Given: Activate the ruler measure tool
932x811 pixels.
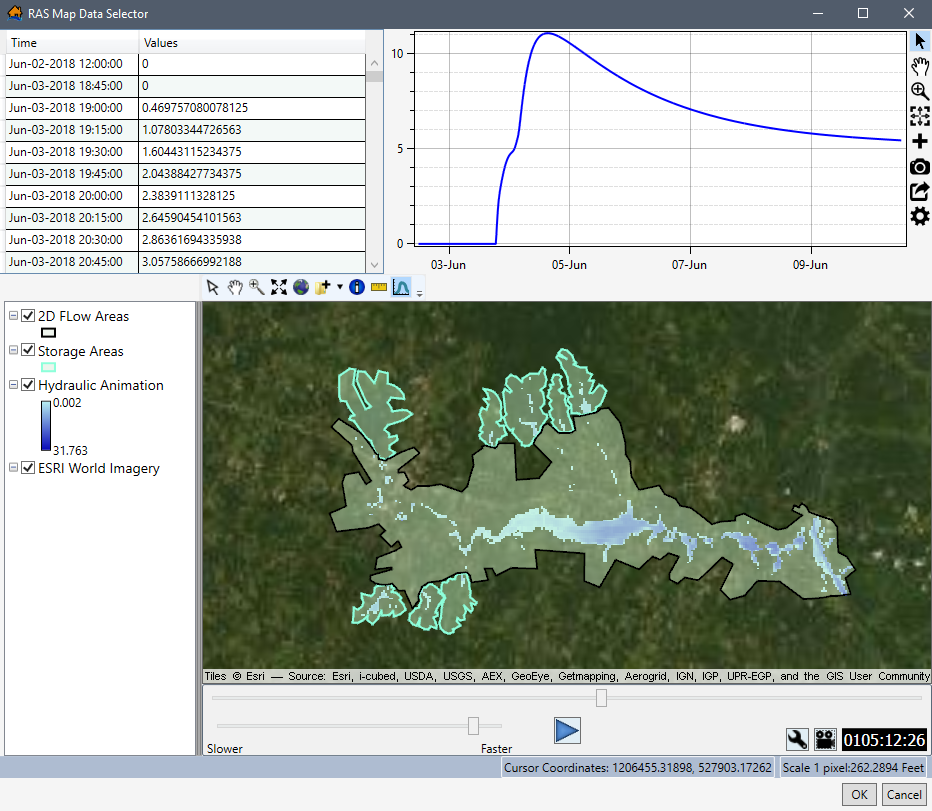Looking at the screenshot, I should (x=379, y=286).
